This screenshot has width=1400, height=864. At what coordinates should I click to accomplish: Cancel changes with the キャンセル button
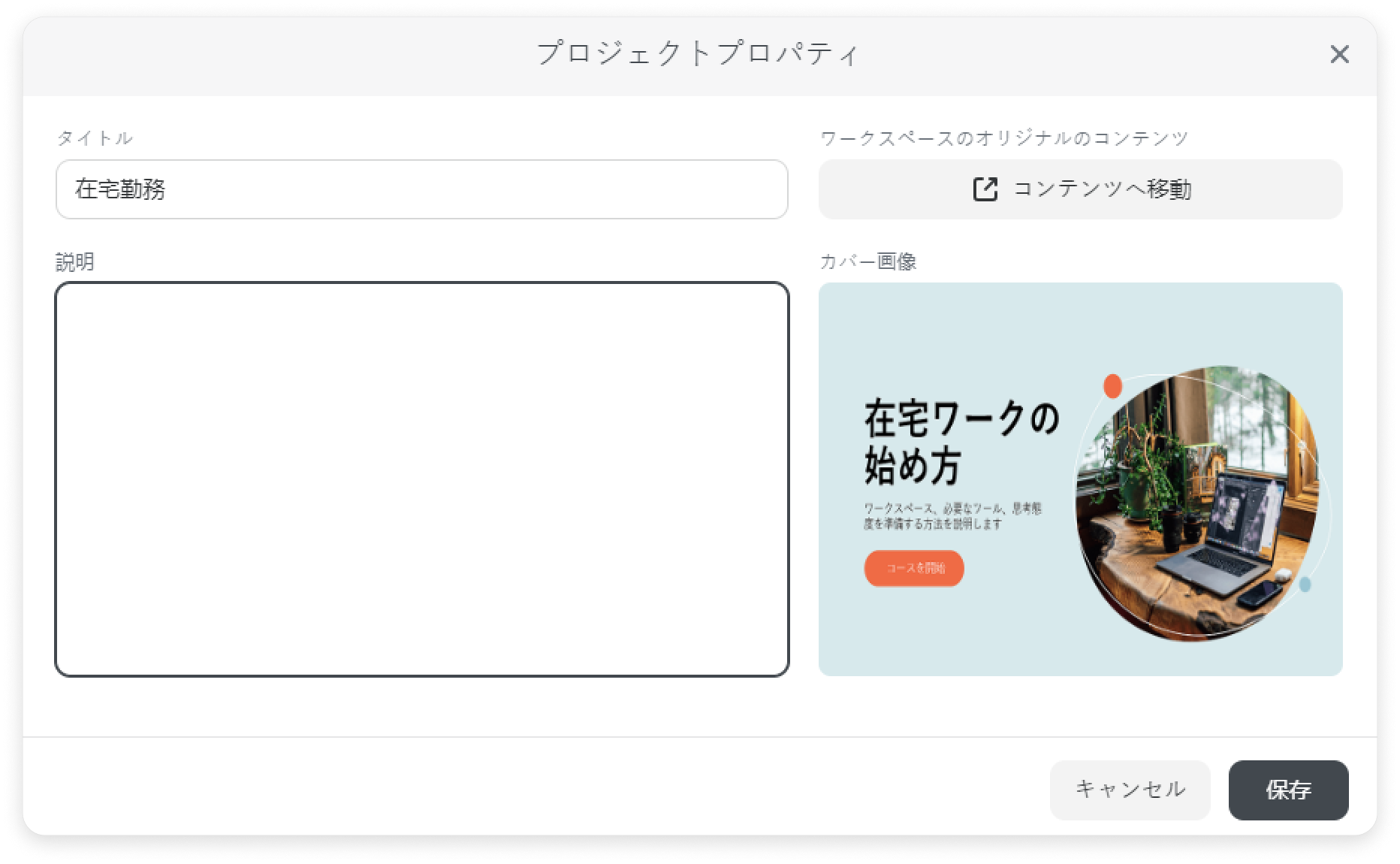point(1130,790)
